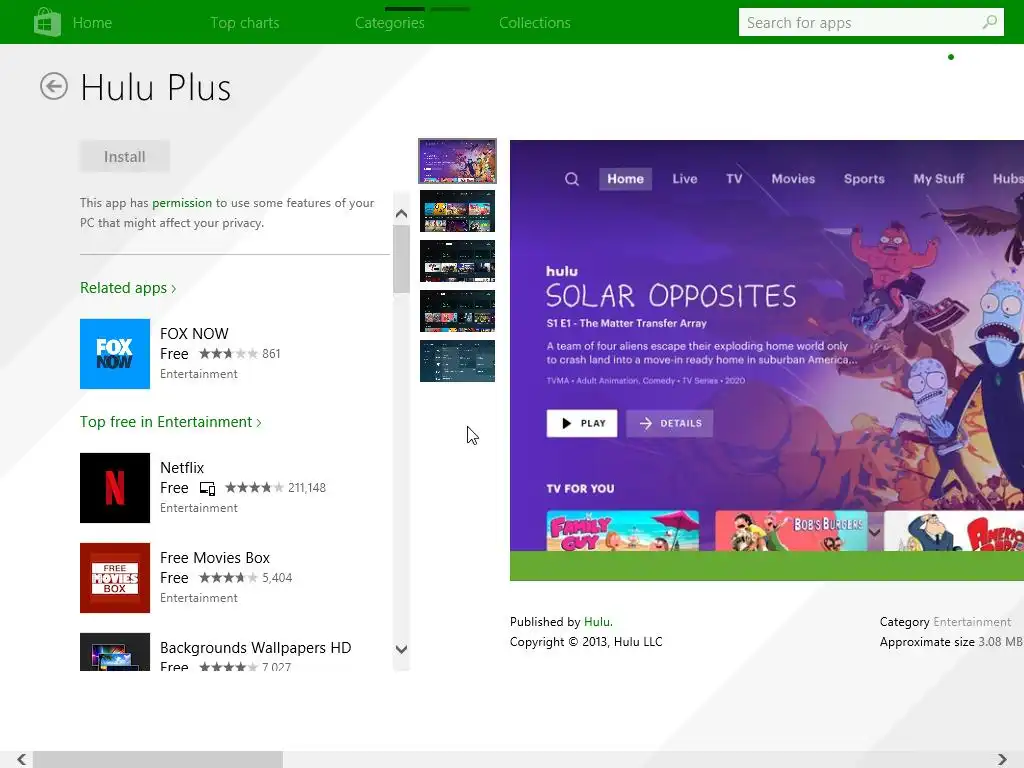Go back using the circled arrow icon

(54, 86)
